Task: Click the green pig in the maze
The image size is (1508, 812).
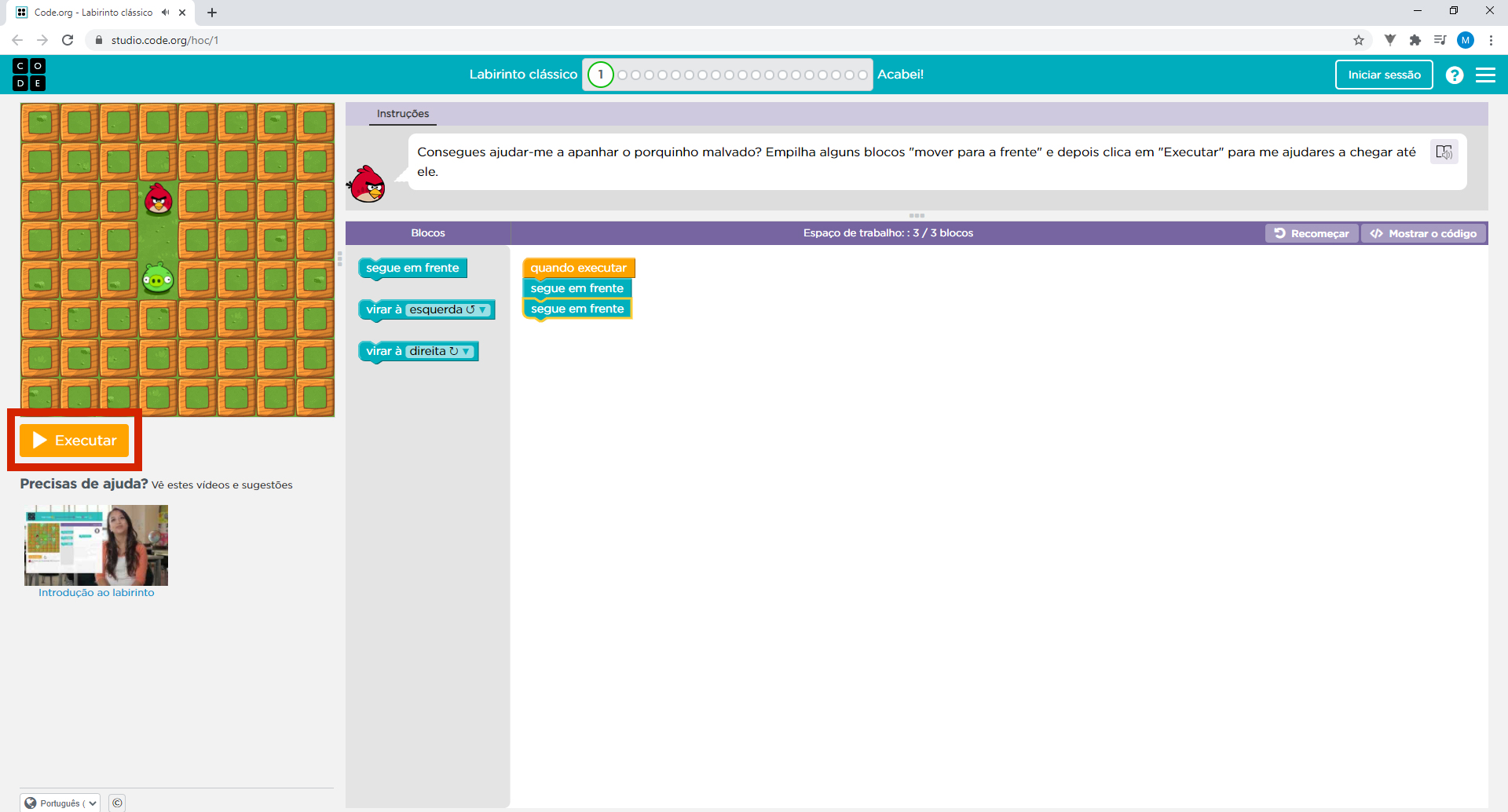Action: 158,279
